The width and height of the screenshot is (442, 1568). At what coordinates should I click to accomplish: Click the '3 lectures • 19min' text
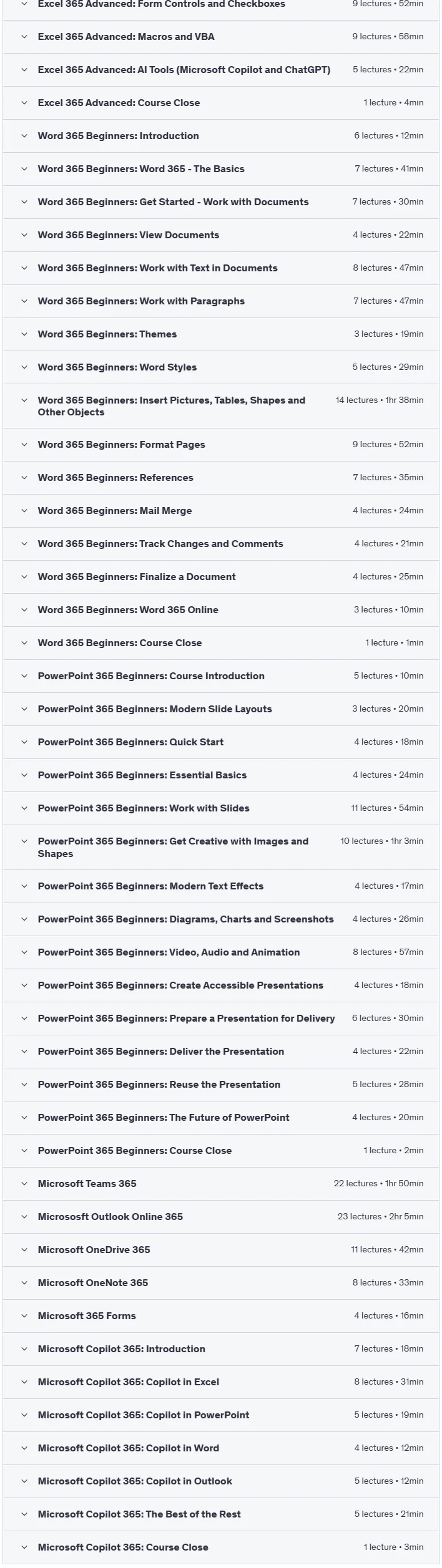click(389, 334)
